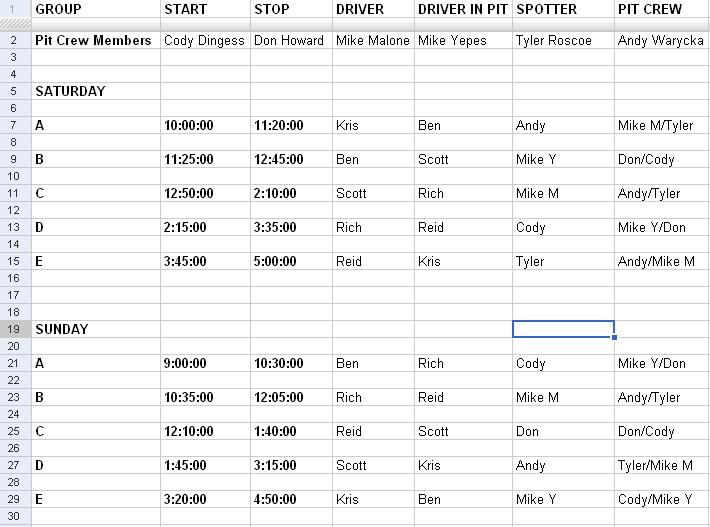
Task: Select the PIT CREW header cell
Action: [662, 9]
